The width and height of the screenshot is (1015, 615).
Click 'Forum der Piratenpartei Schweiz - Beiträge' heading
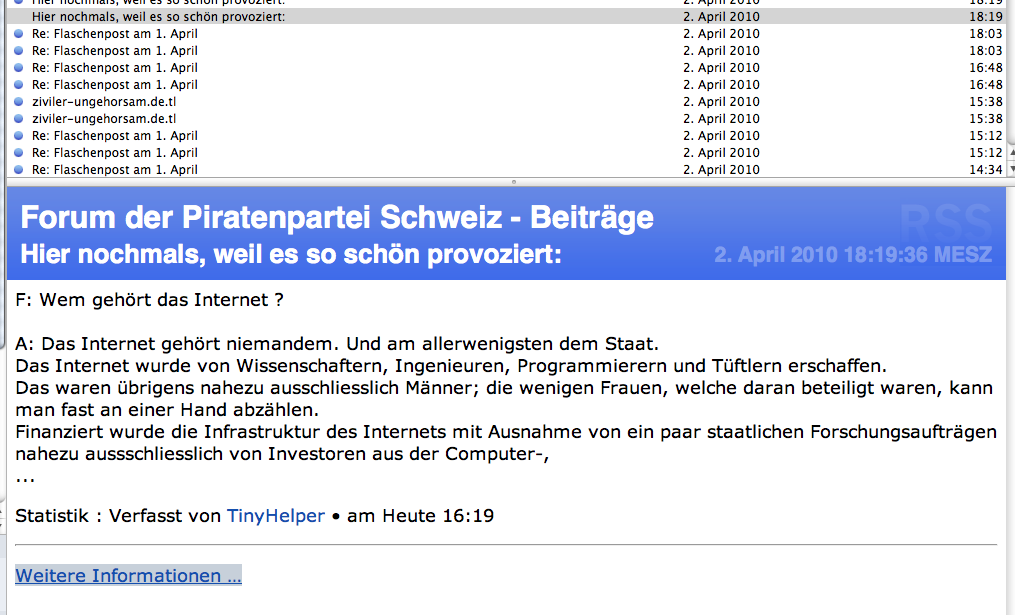click(x=337, y=217)
